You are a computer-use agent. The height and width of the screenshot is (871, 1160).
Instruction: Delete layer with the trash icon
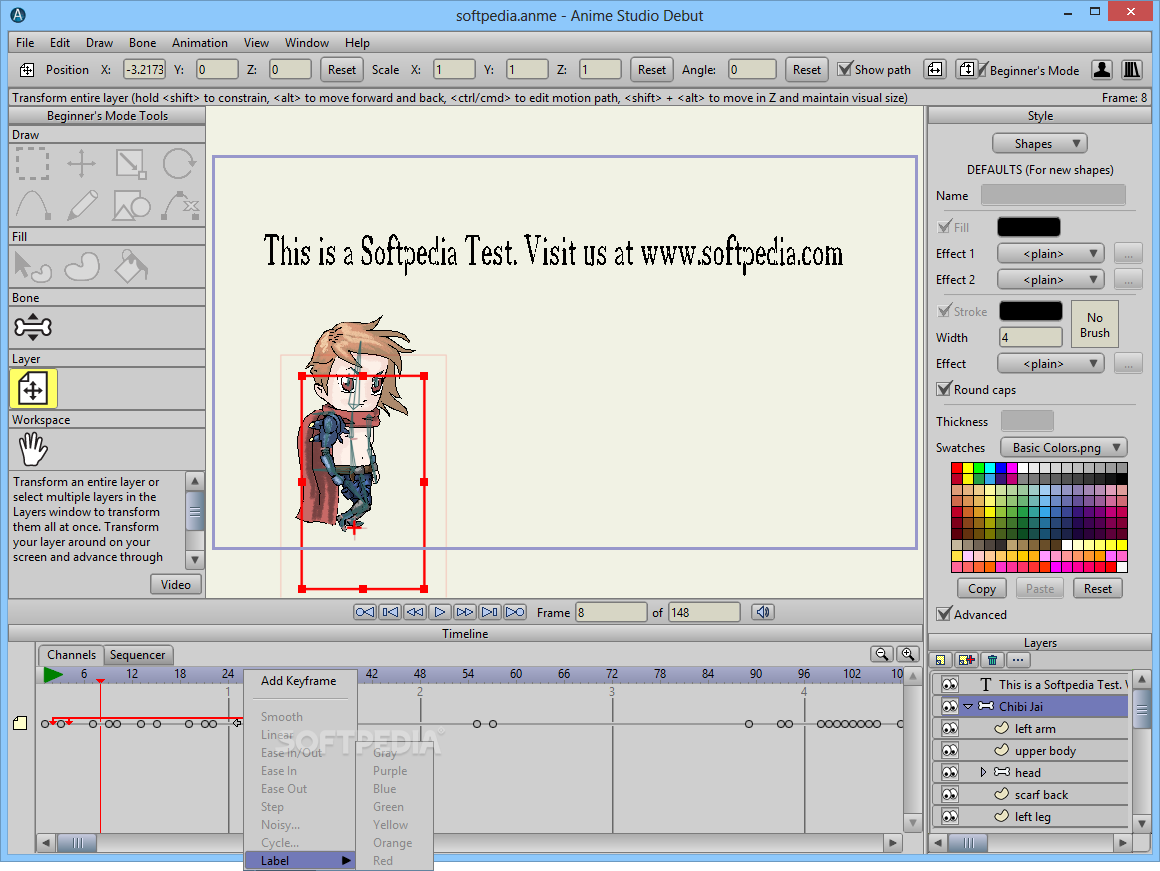(993, 659)
